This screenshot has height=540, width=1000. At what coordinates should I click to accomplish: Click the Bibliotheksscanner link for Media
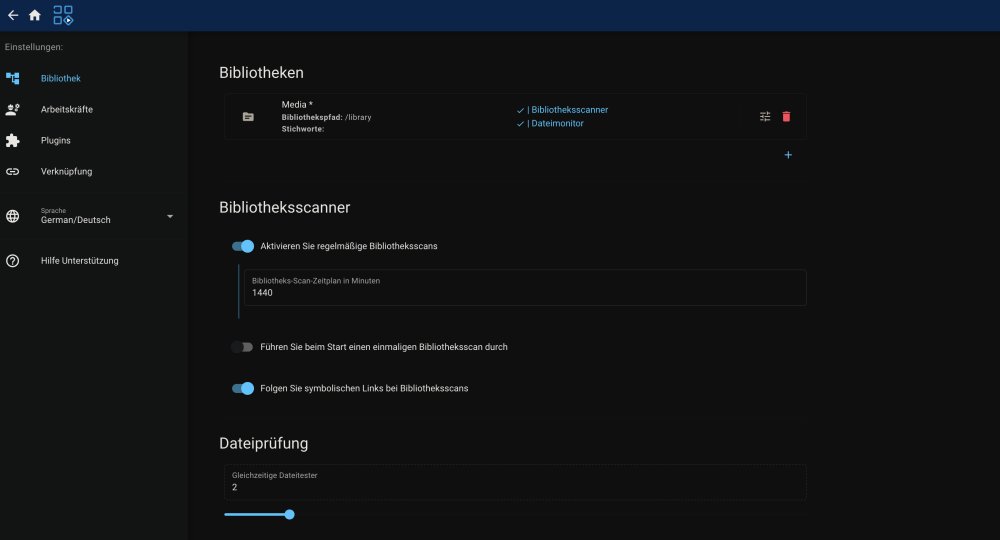click(x=568, y=110)
